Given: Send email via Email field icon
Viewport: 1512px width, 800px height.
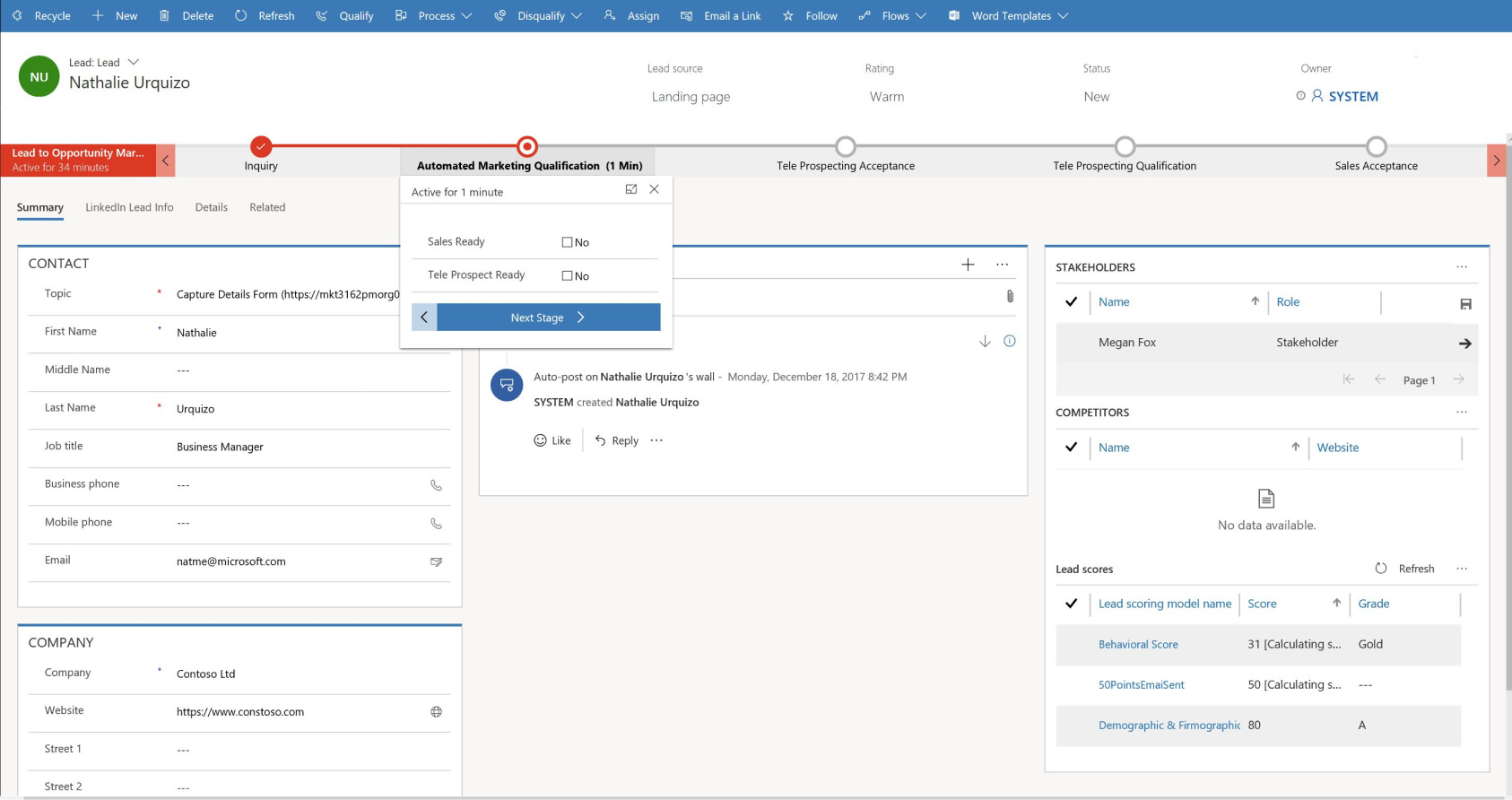Looking at the screenshot, I should click(436, 561).
